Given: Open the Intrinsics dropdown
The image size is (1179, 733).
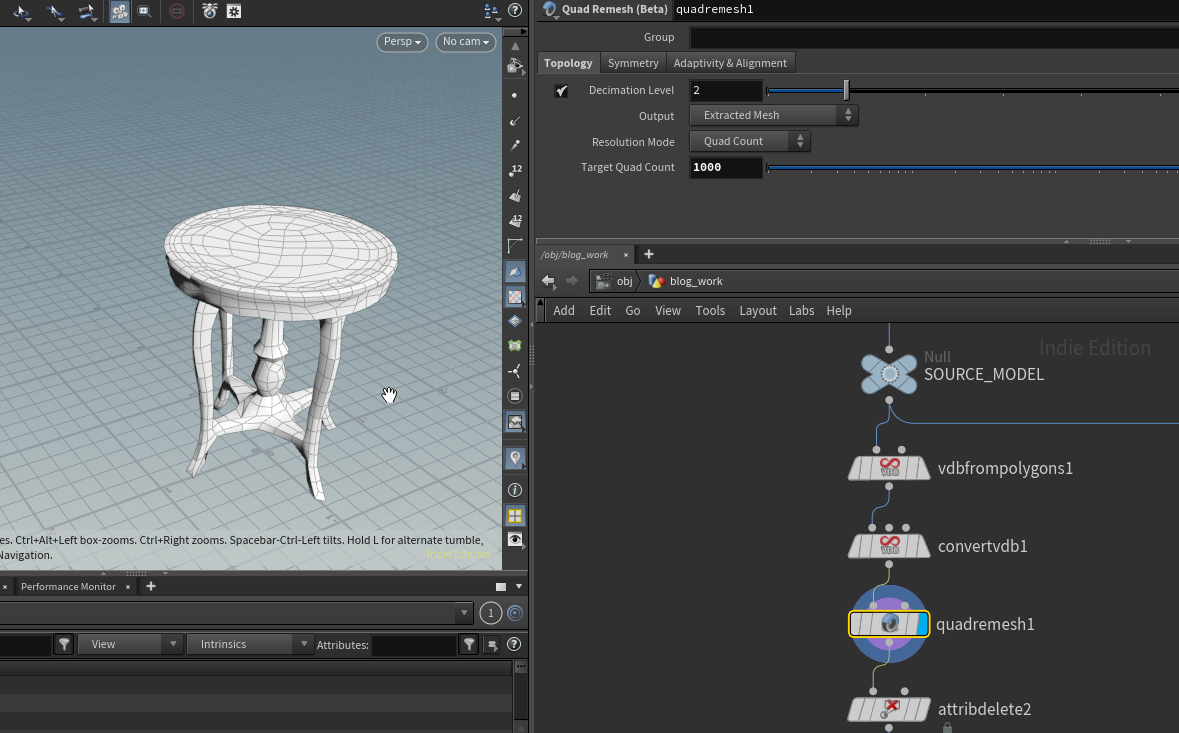Looking at the screenshot, I should (249, 644).
